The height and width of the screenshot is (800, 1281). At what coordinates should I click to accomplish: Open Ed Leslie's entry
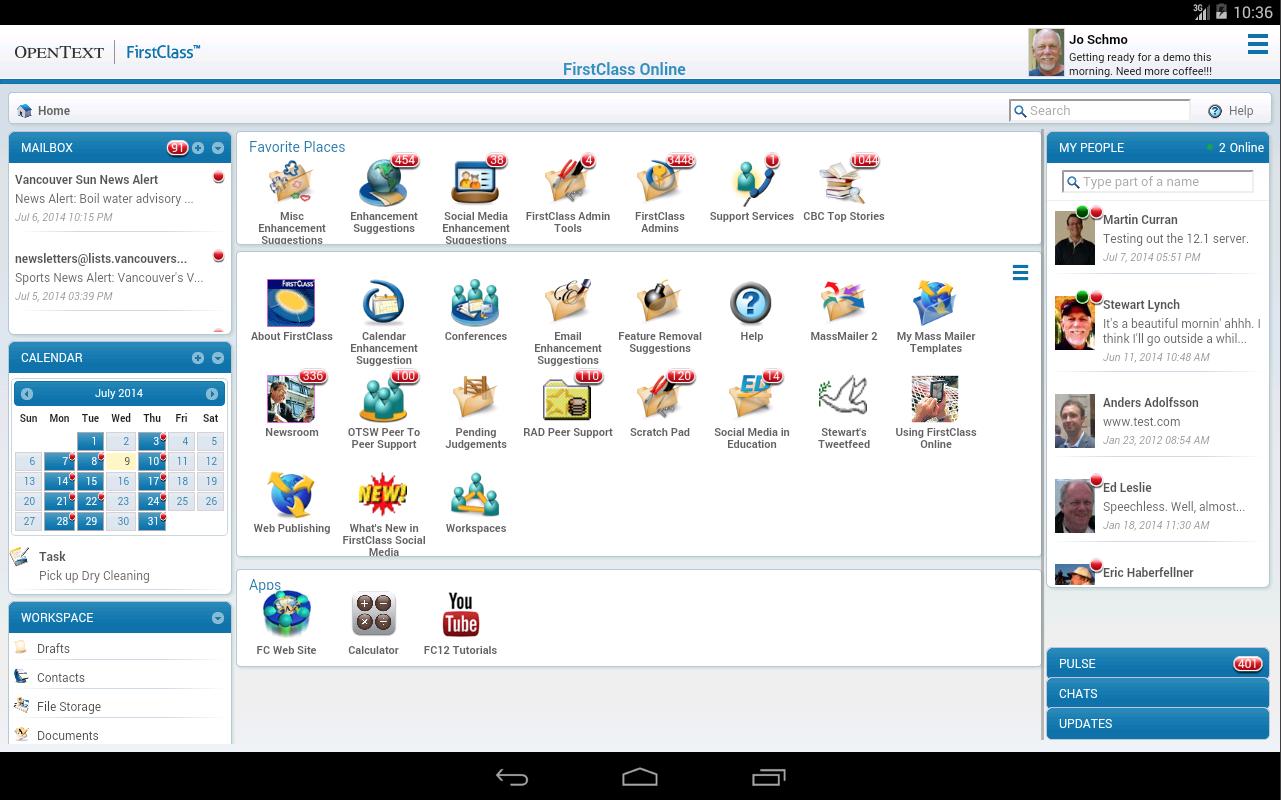coord(1158,505)
